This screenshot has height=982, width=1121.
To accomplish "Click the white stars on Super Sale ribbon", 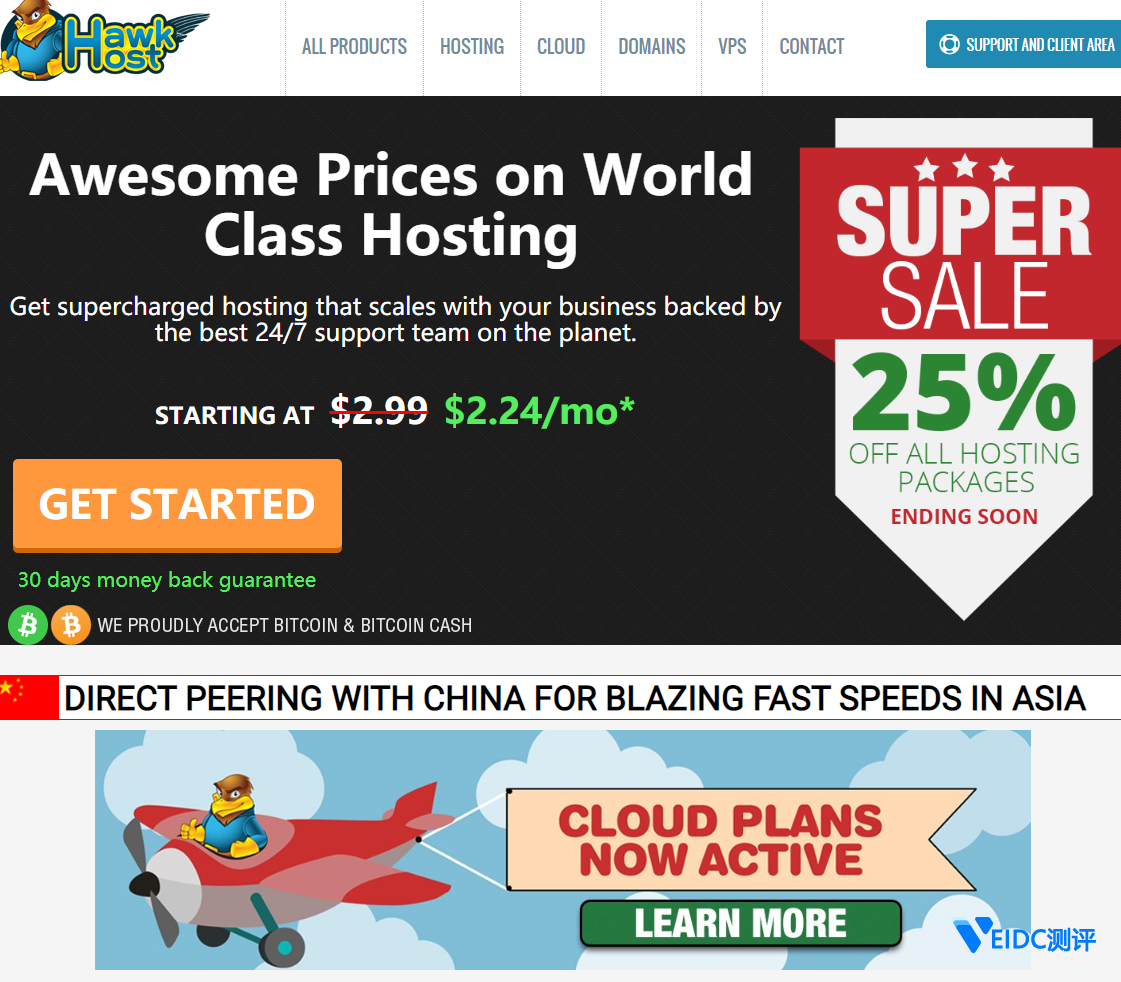I will tap(964, 169).
